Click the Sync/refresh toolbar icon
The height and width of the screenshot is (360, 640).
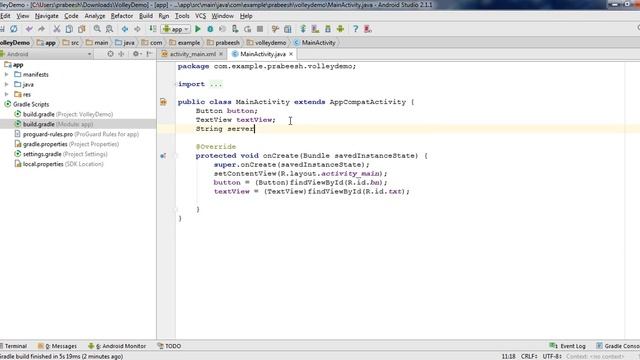coord(13,29)
